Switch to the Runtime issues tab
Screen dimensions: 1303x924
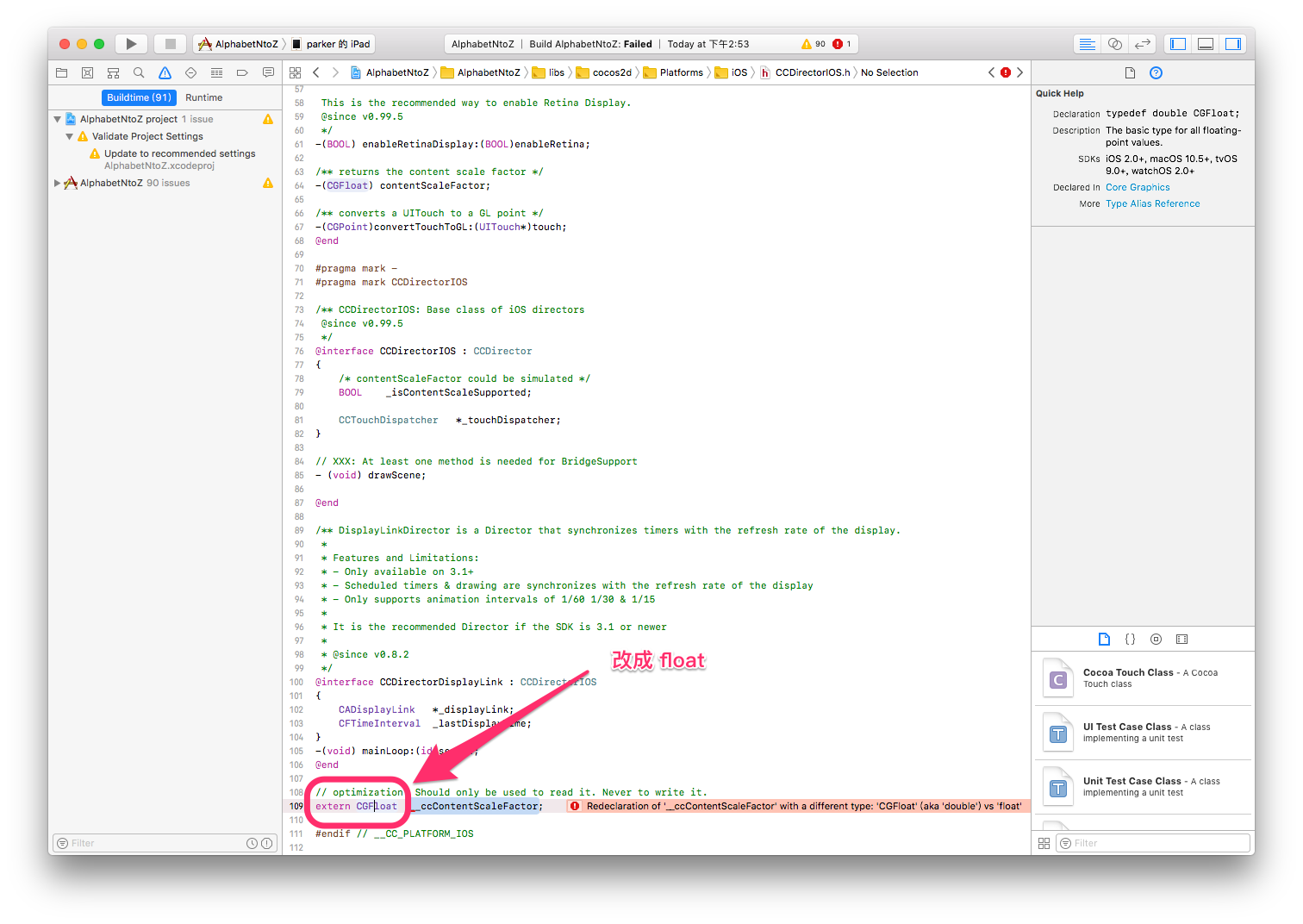pos(203,98)
